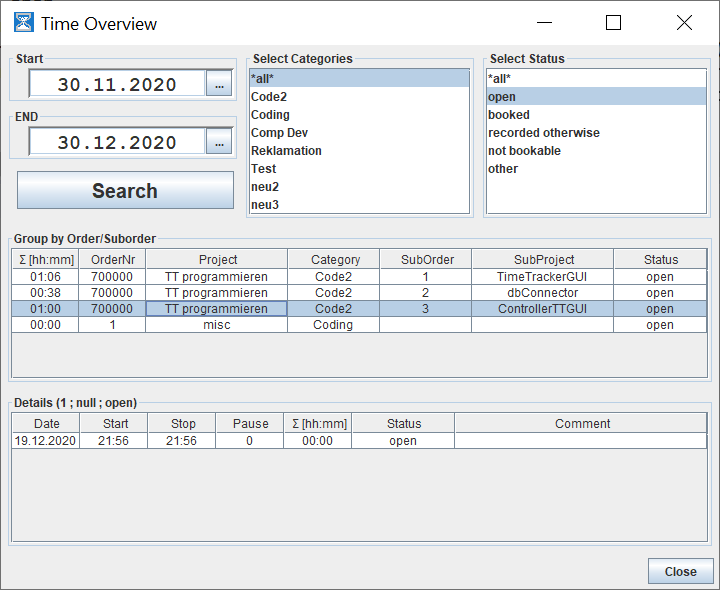The image size is (720, 590).
Task: Select the misc project row
Action: tap(216, 325)
